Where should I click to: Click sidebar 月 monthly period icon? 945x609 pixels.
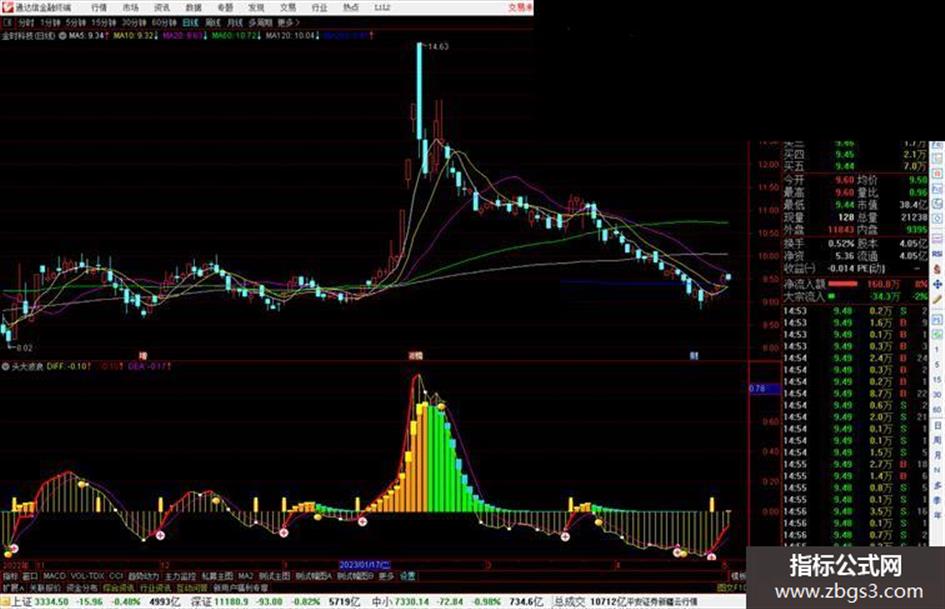pos(937,456)
